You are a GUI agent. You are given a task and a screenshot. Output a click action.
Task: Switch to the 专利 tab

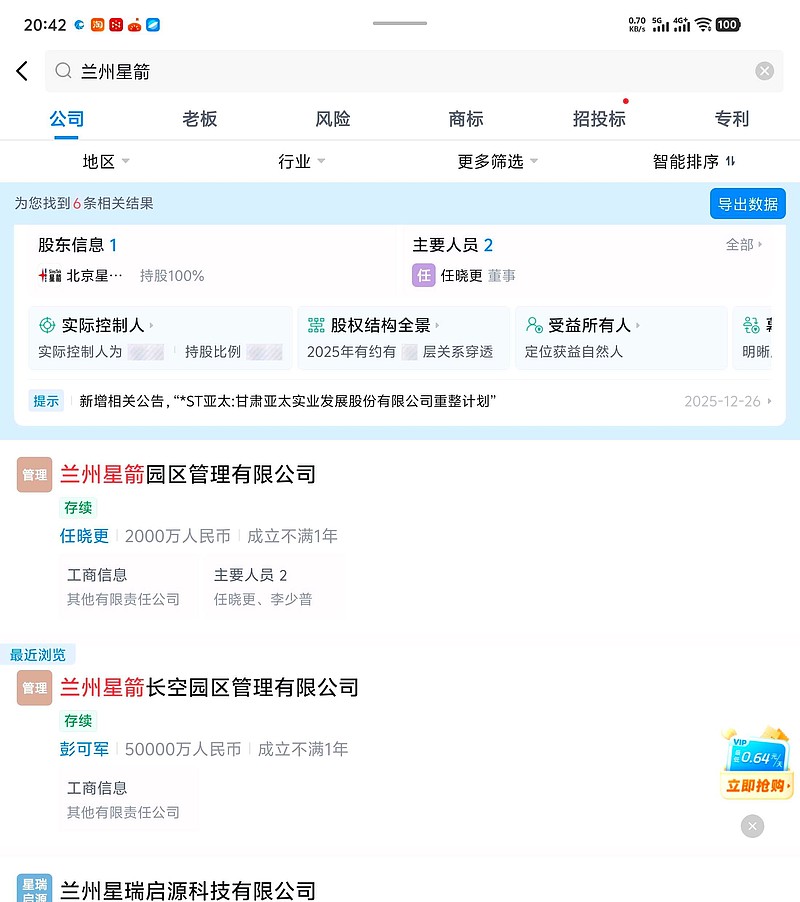point(732,119)
